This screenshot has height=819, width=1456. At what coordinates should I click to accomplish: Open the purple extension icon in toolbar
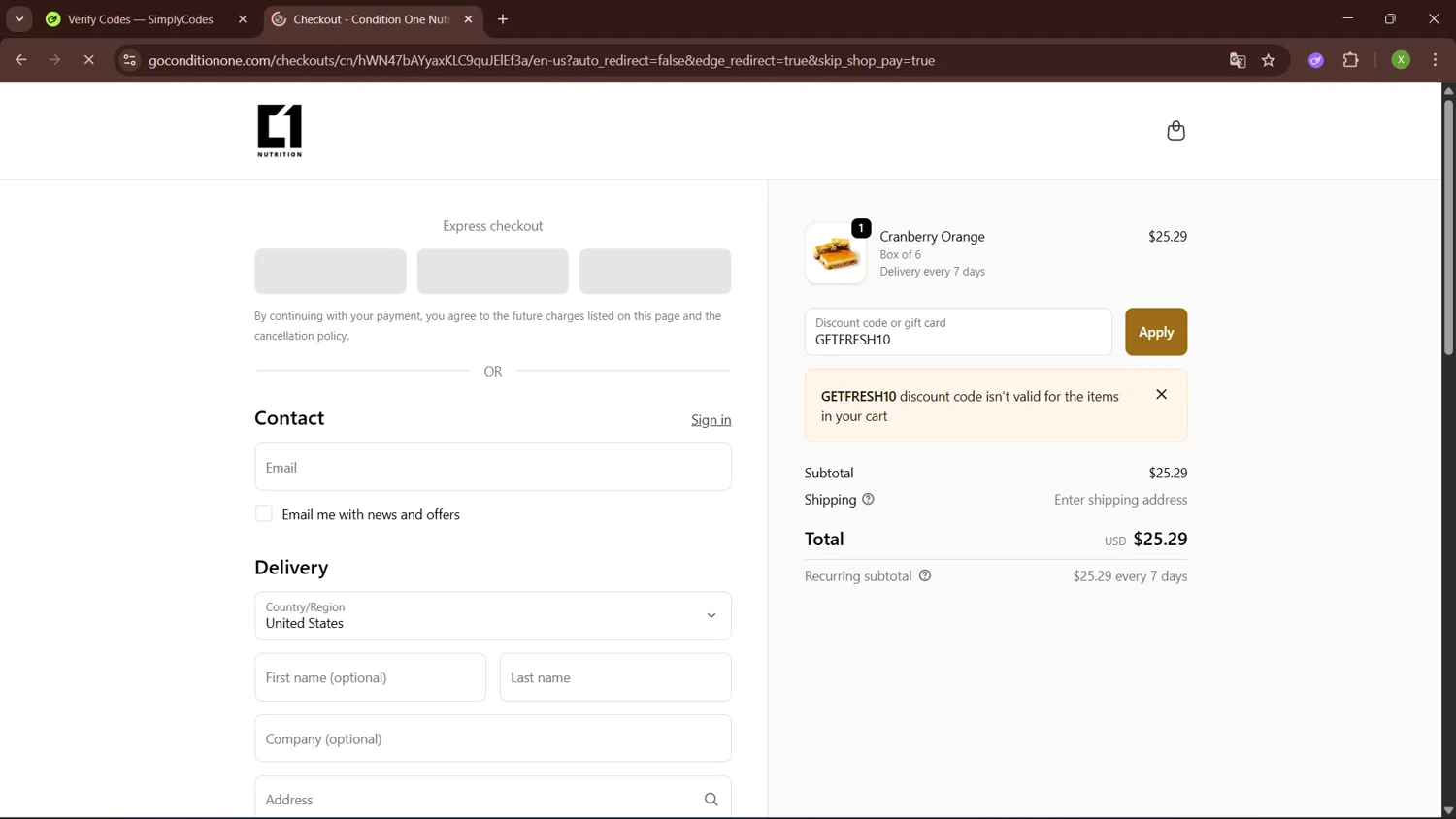[1316, 60]
